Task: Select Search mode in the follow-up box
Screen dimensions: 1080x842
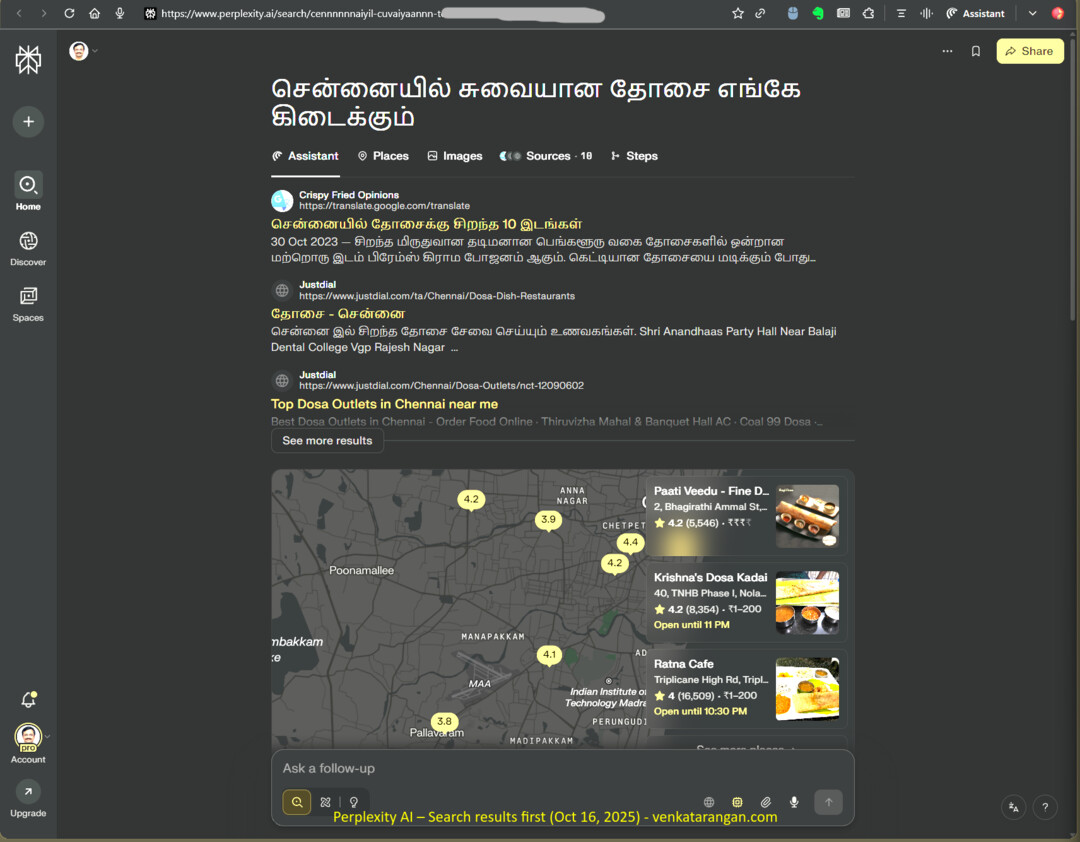Action: 297,802
